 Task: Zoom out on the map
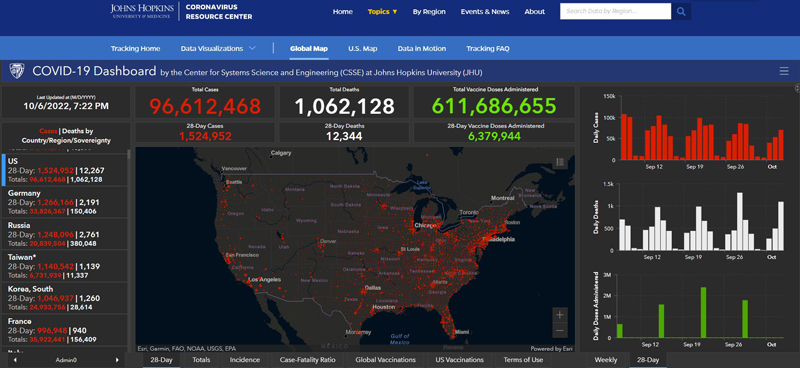[x=560, y=330]
